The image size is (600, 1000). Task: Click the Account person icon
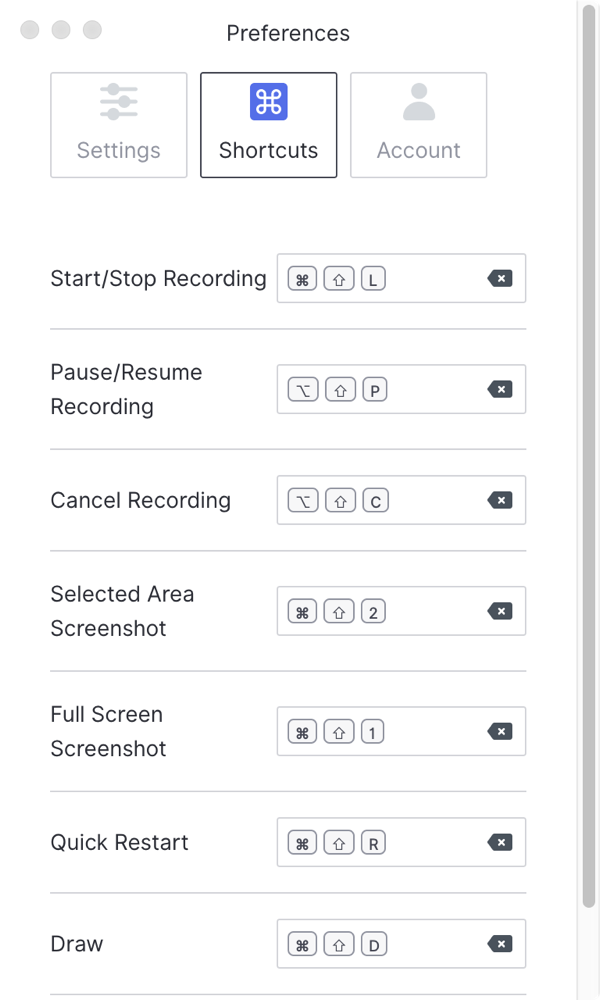pyautogui.click(x=418, y=102)
